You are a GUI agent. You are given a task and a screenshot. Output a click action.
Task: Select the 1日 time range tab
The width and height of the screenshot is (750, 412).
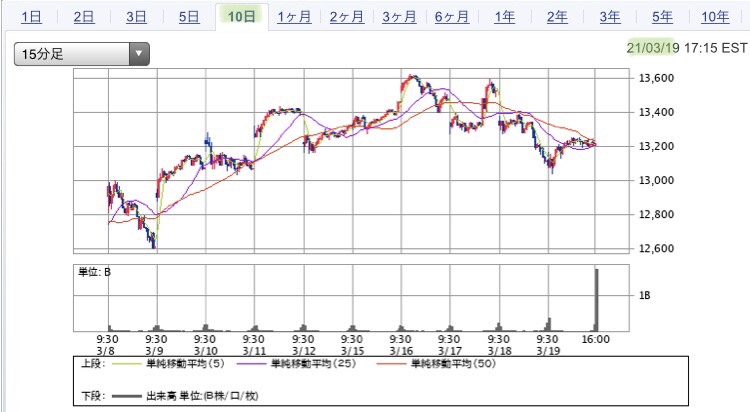click(32, 17)
